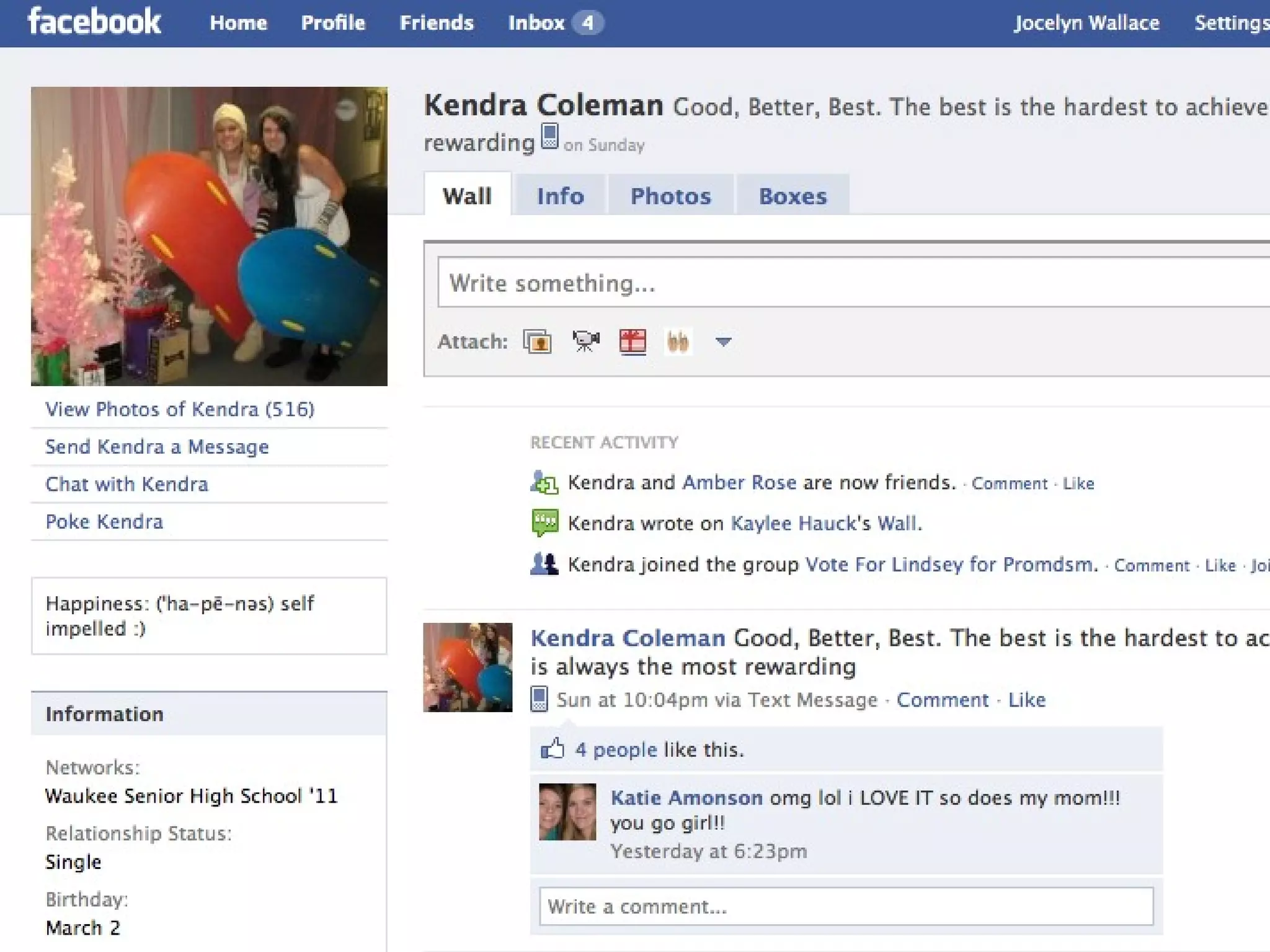Poke Kendra from the sidebar

(x=104, y=522)
